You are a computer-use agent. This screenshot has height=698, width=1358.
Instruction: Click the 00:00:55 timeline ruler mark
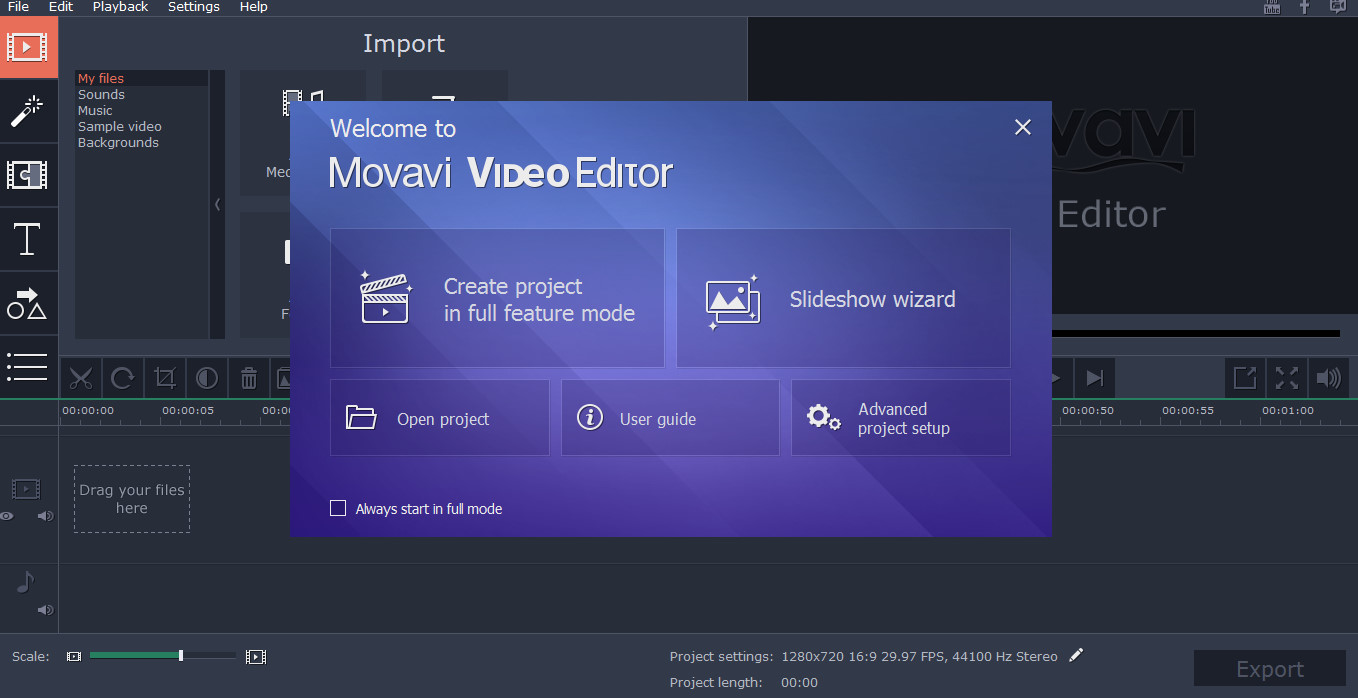(1188, 411)
